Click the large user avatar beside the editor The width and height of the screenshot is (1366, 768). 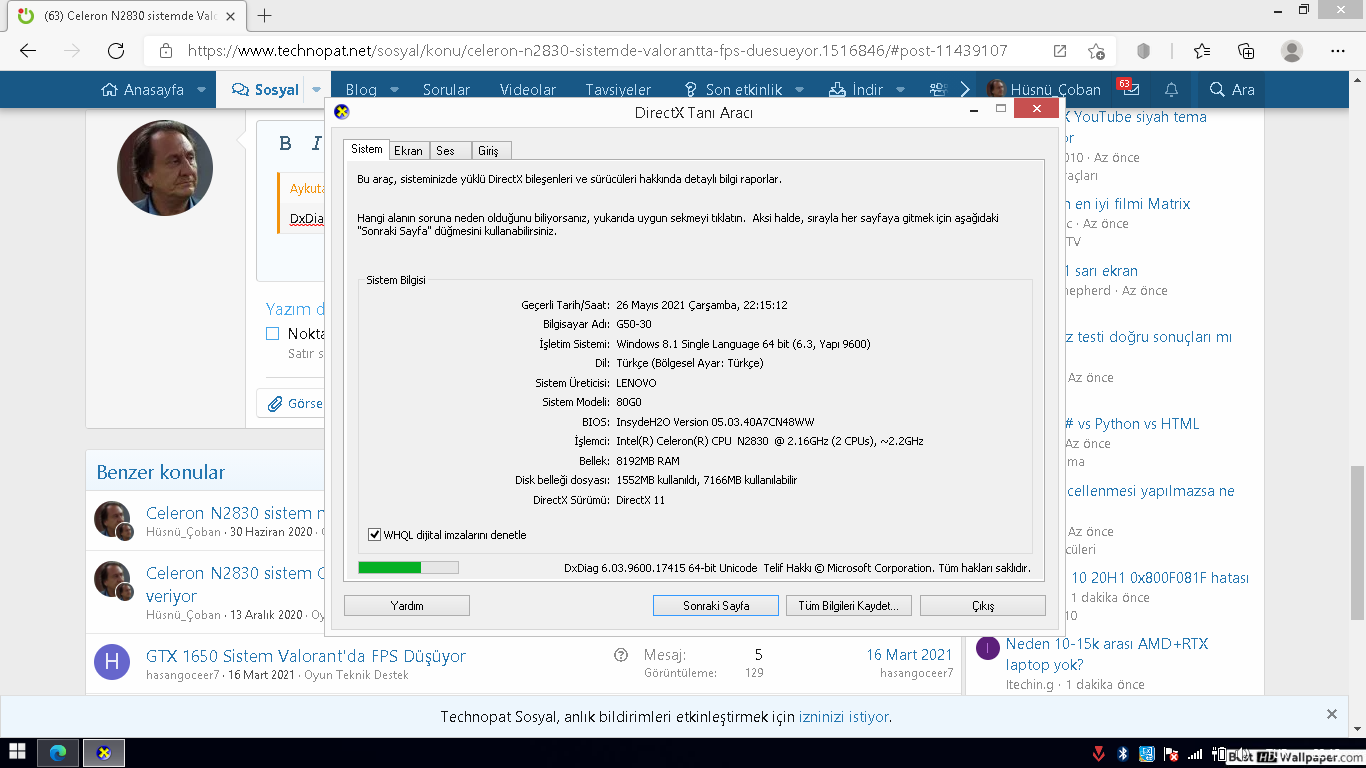(x=165, y=168)
